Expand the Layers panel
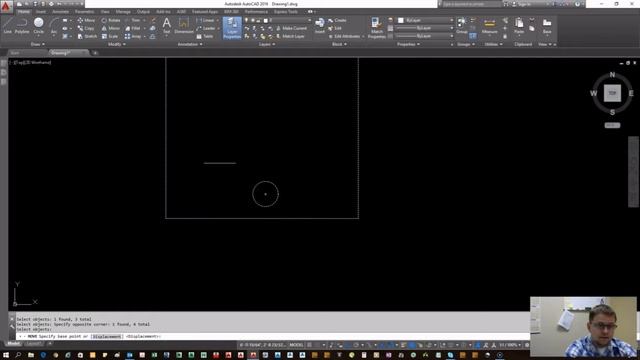This screenshot has width=640, height=360. [x=267, y=44]
